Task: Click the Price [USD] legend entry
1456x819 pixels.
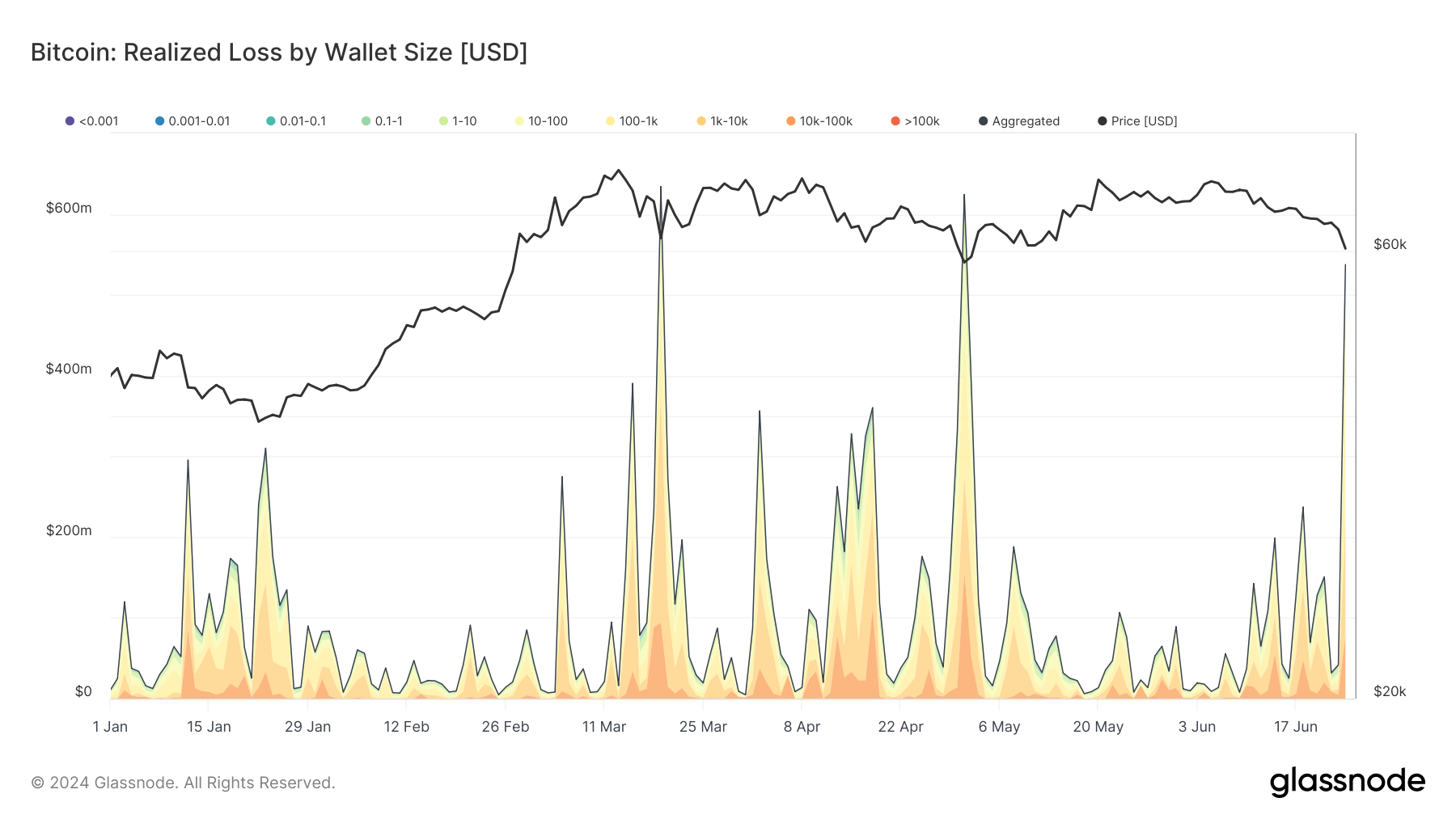Action: click(x=1137, y=121)
